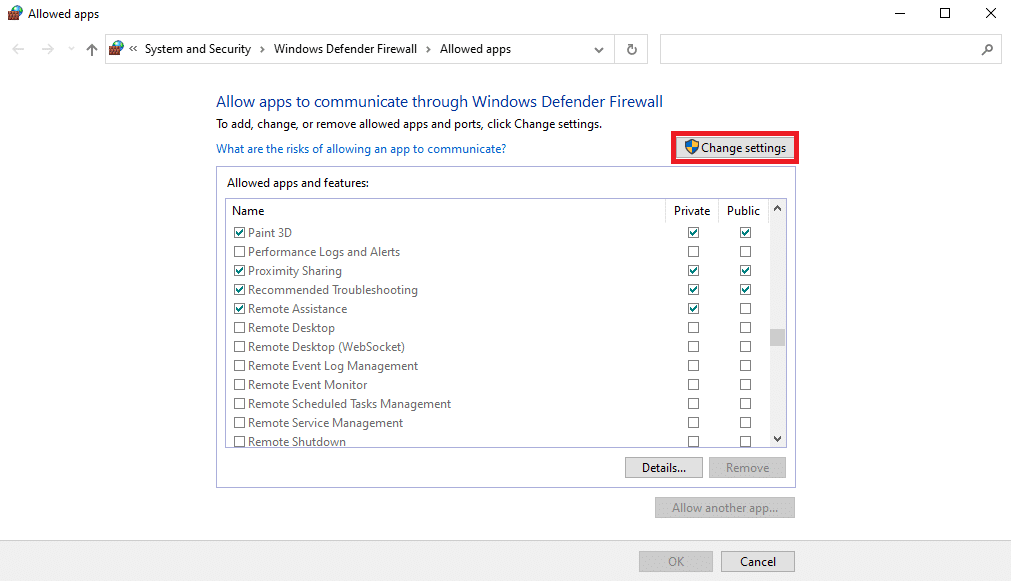Viewport: 1011px width, 581px height.
Task: Check Remote Event Log Management Public checkbox
Action: (x=745, y=366)
